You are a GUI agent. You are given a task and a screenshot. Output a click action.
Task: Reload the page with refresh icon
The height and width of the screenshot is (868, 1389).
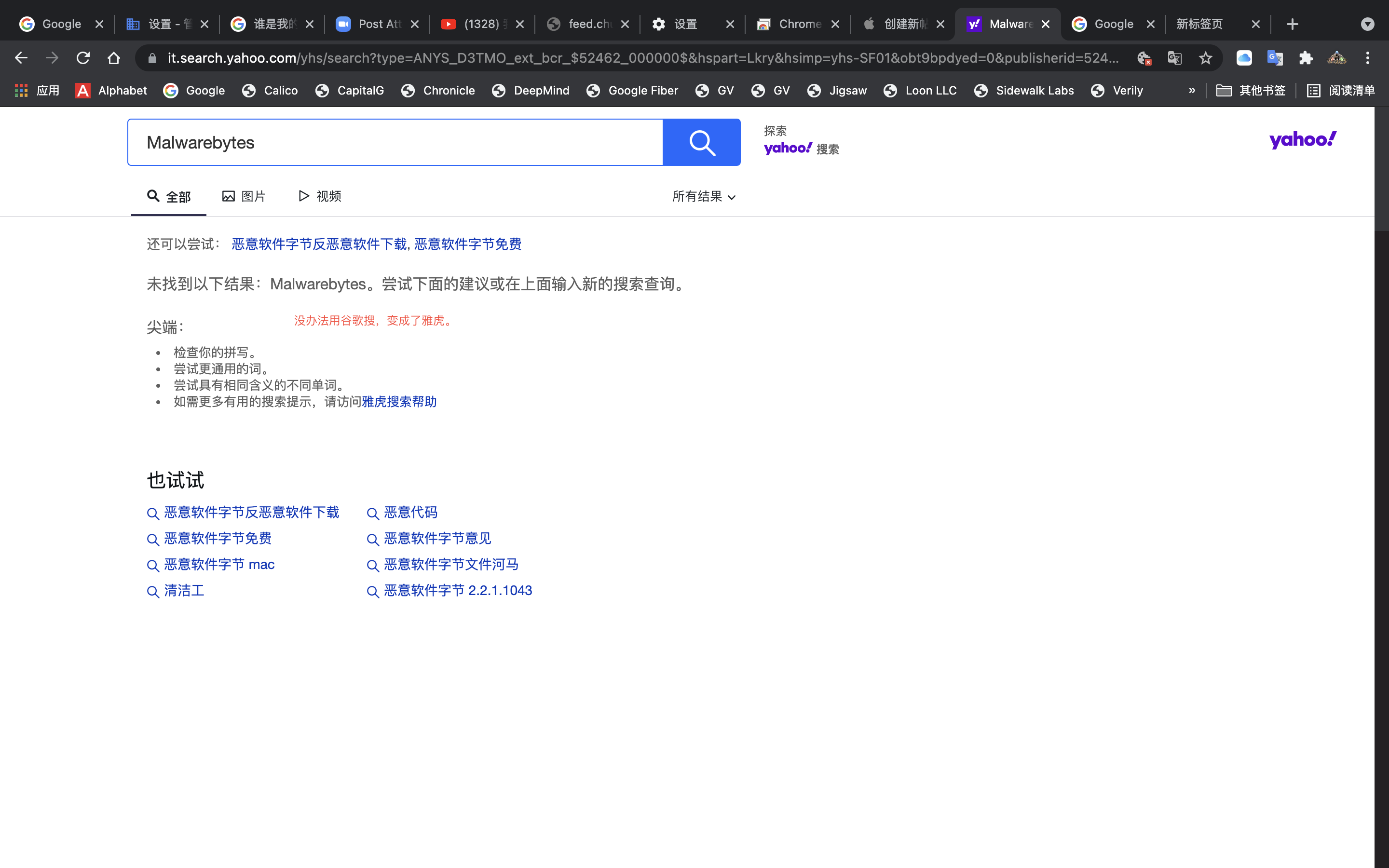[83, 58]
